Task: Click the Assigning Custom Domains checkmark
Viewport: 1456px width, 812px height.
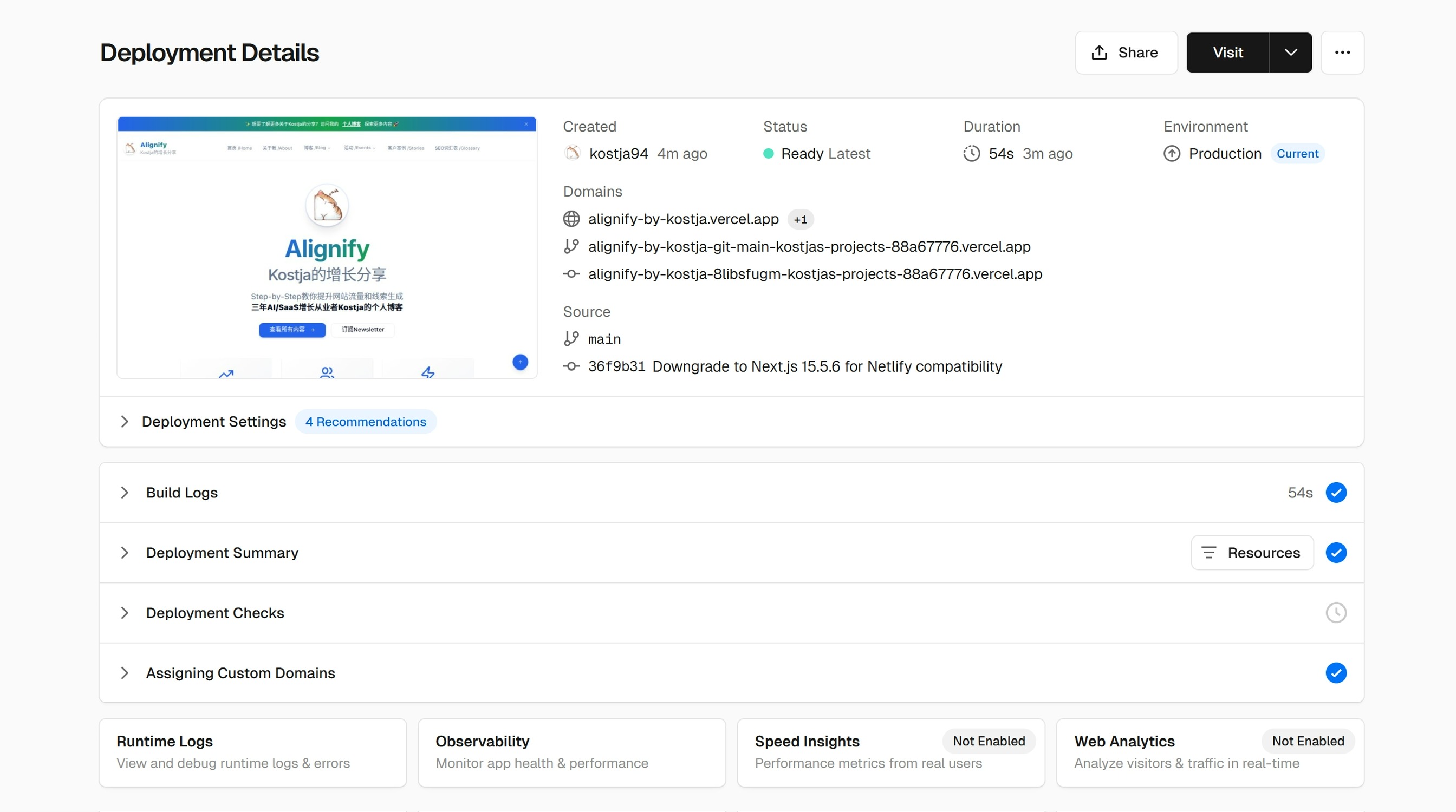Action: pos(1336,673)
